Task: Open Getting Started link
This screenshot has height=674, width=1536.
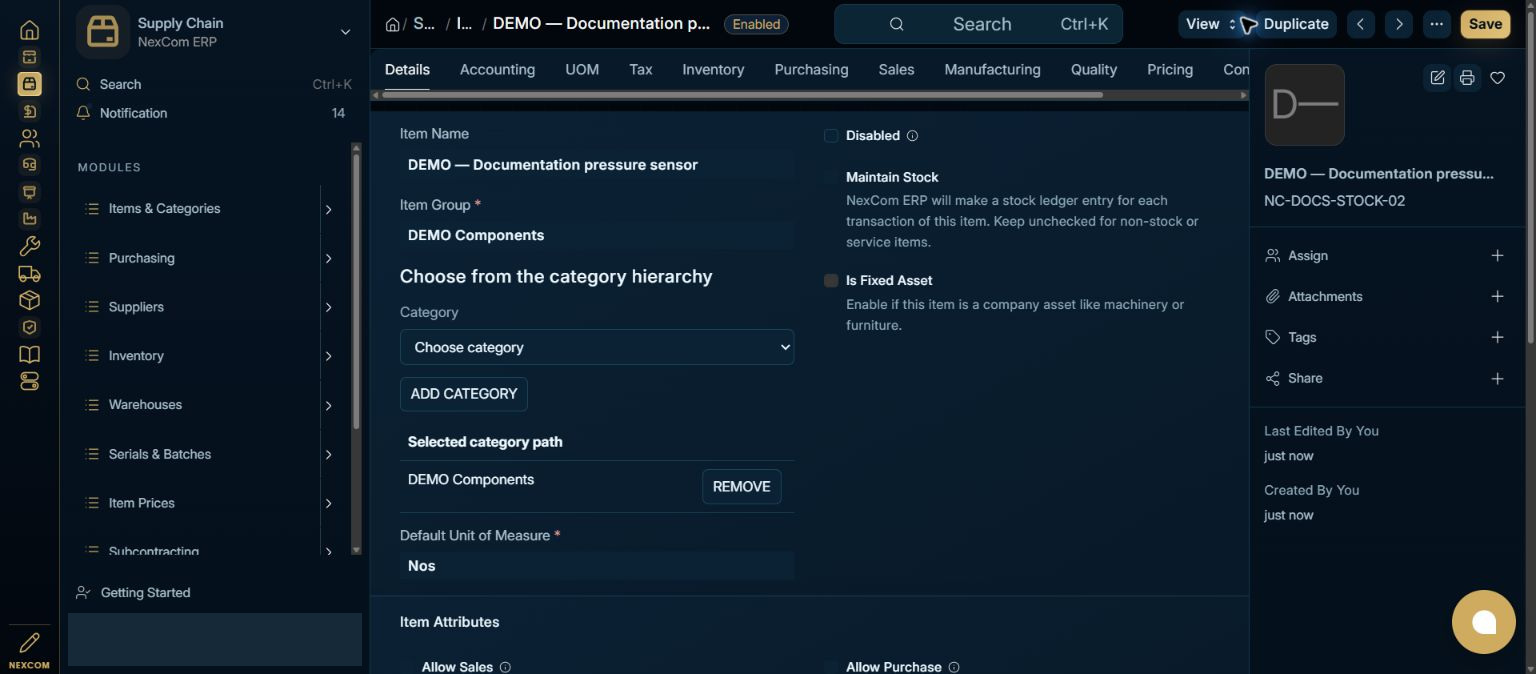Action: [145, 592]
